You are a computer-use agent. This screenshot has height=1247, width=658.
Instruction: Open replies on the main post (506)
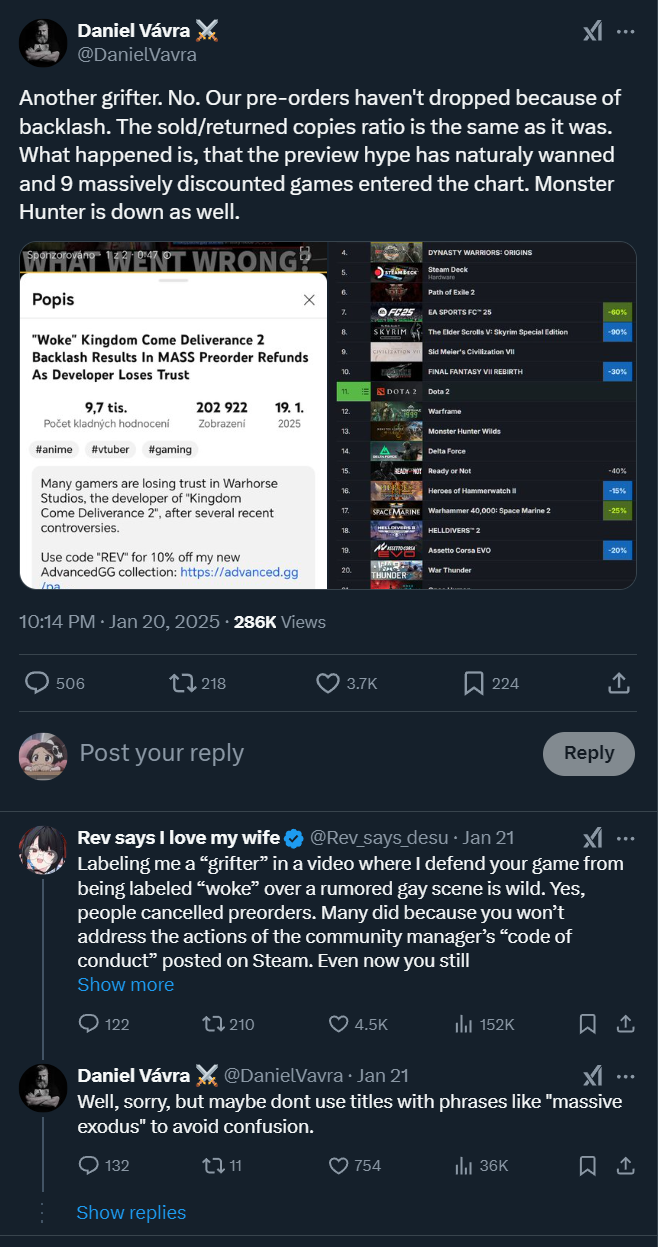[x=37, y=683]
